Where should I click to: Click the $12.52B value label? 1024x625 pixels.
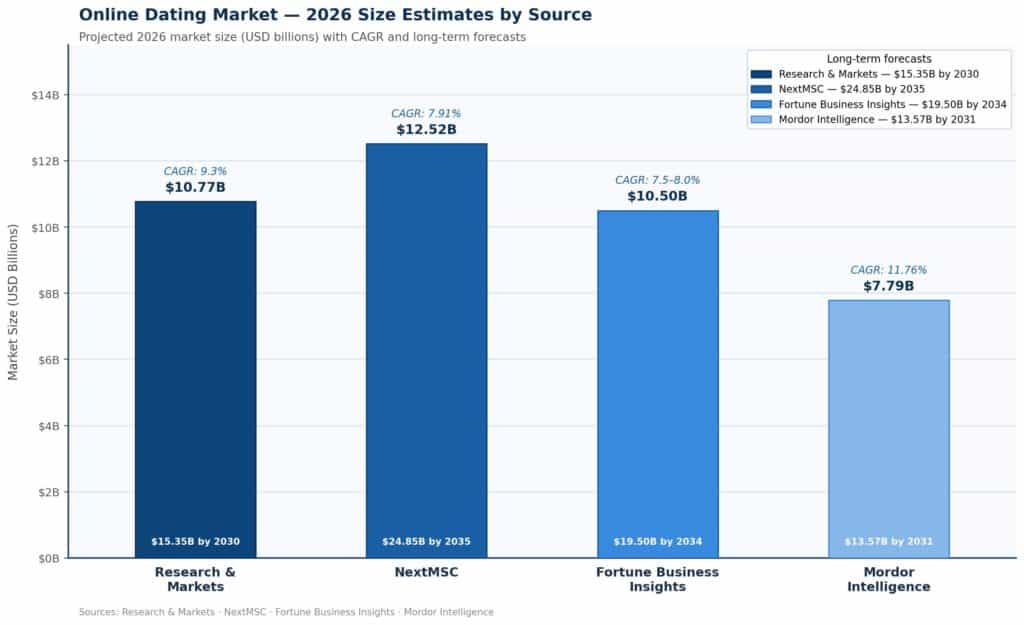tap(426, 130)
